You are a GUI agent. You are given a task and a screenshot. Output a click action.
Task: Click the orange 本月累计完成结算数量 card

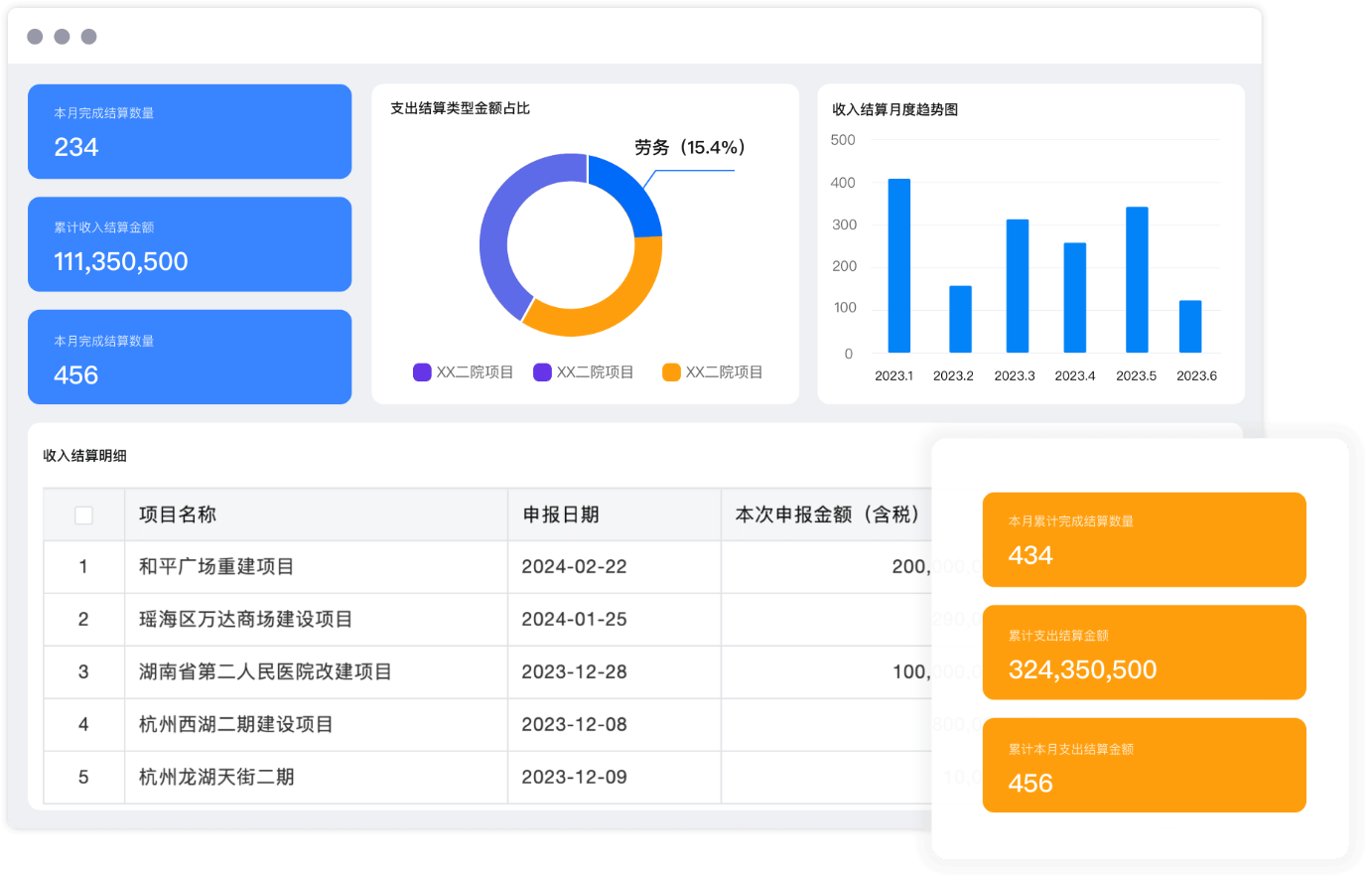tap(1144, 539)
